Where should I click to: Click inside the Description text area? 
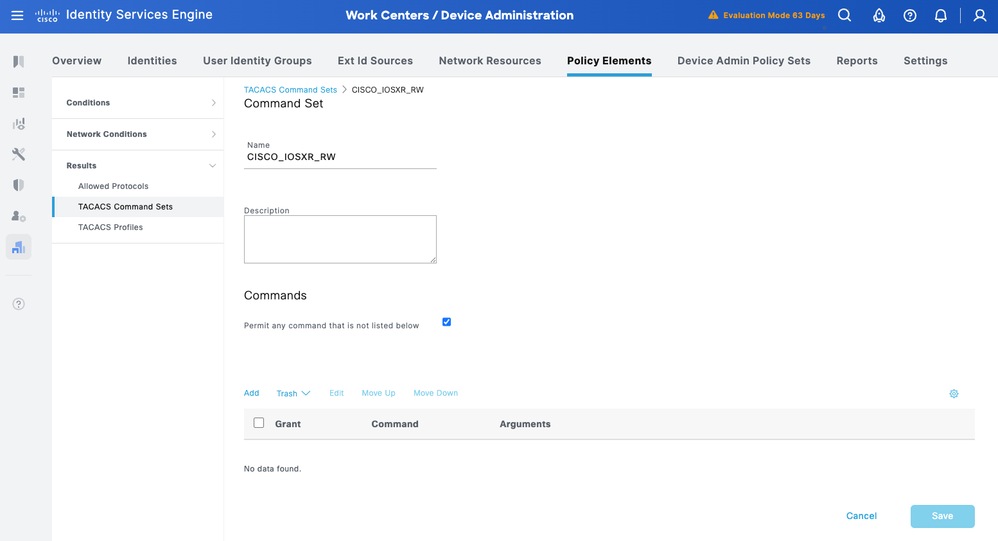(340, 239)
